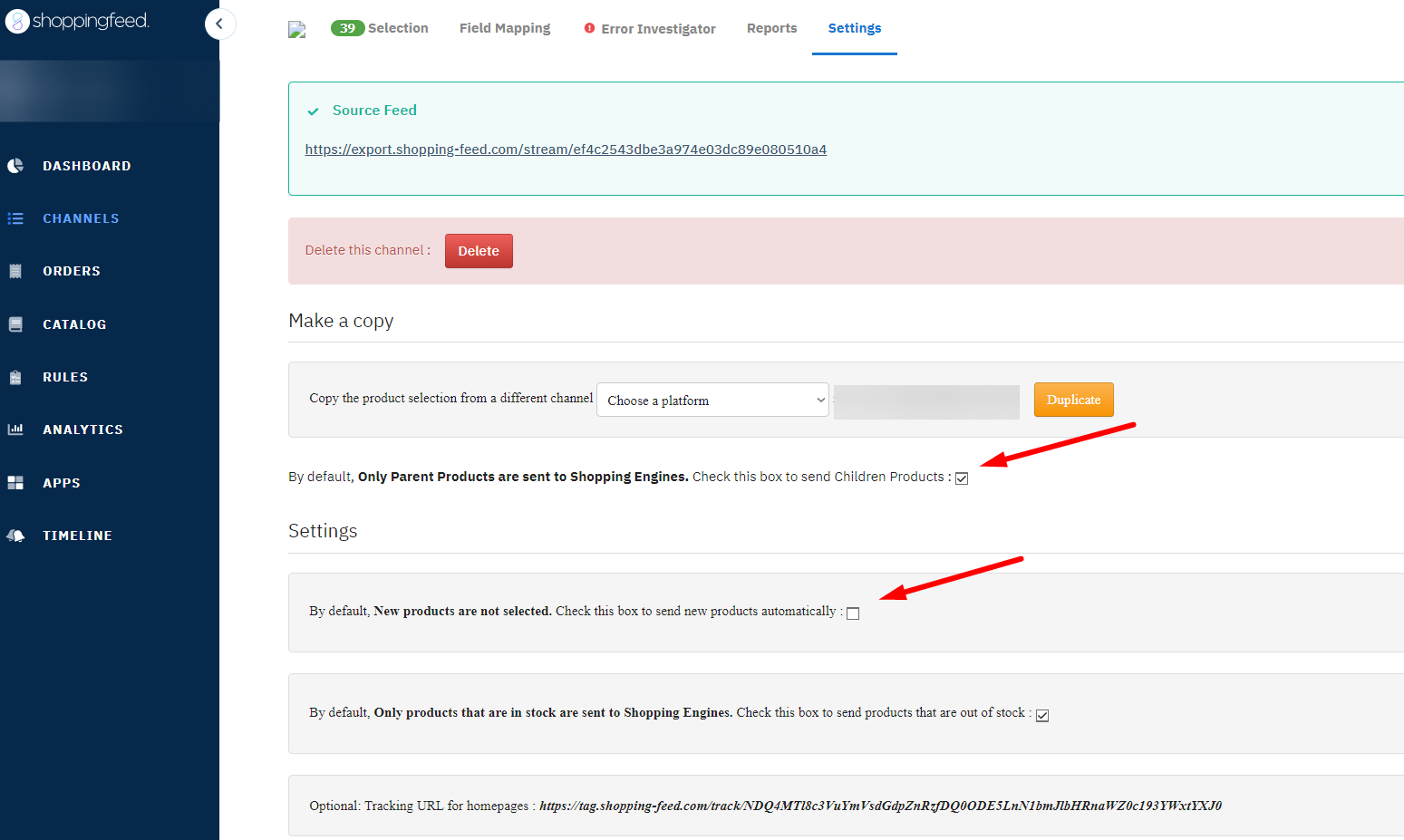Click the channel logo image before Selection

tap(296, 30)
